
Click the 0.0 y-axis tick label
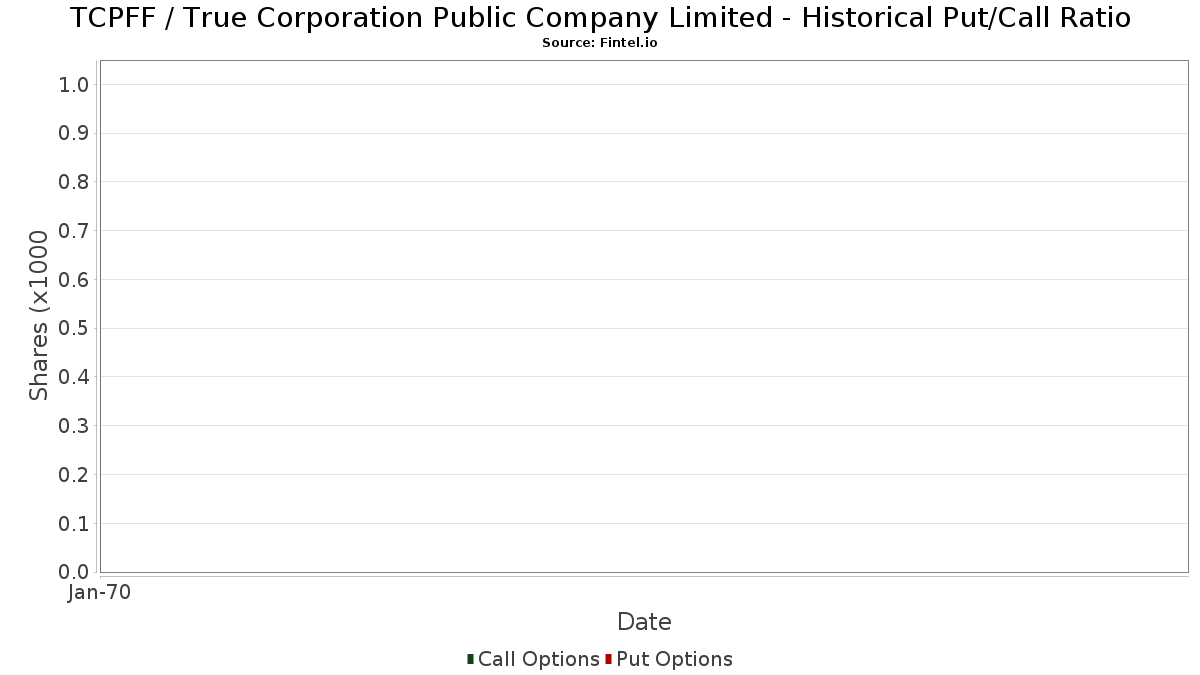pyautogui.click(x=74, y=572)
